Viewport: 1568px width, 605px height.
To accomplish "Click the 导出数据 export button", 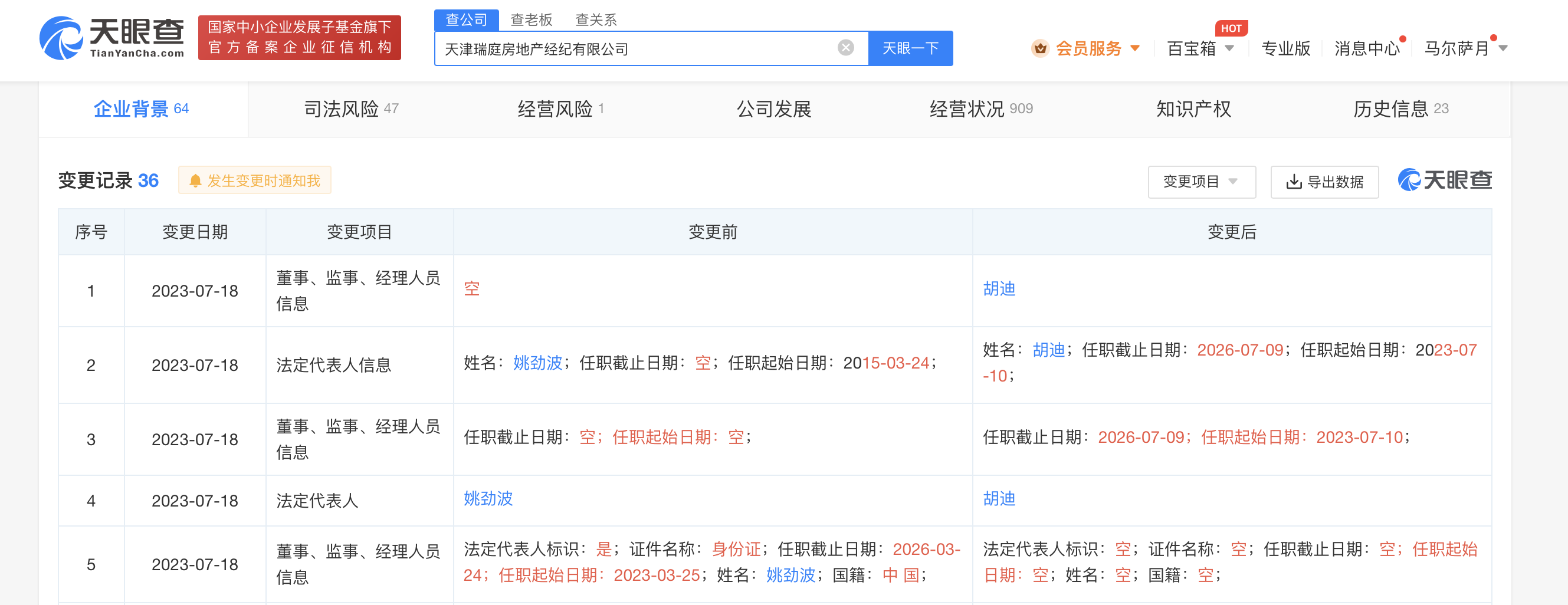I will click(1323, 182).
